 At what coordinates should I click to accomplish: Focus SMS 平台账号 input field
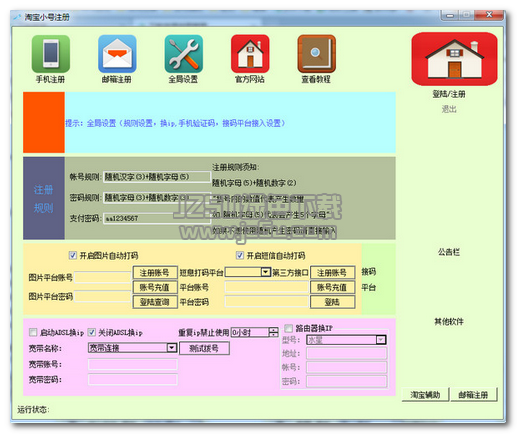266,287
